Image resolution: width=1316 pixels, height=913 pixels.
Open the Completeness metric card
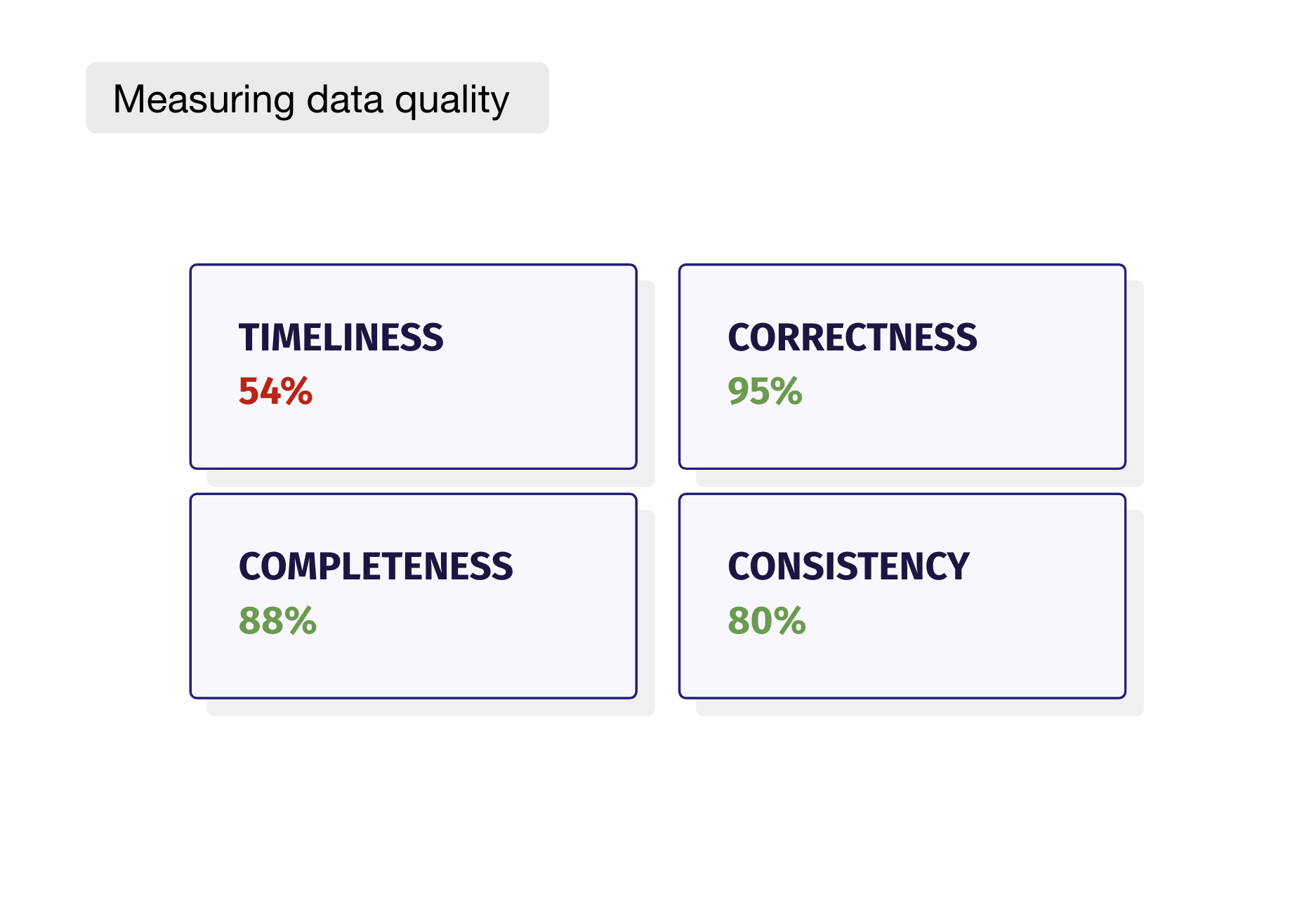(413, 596)
